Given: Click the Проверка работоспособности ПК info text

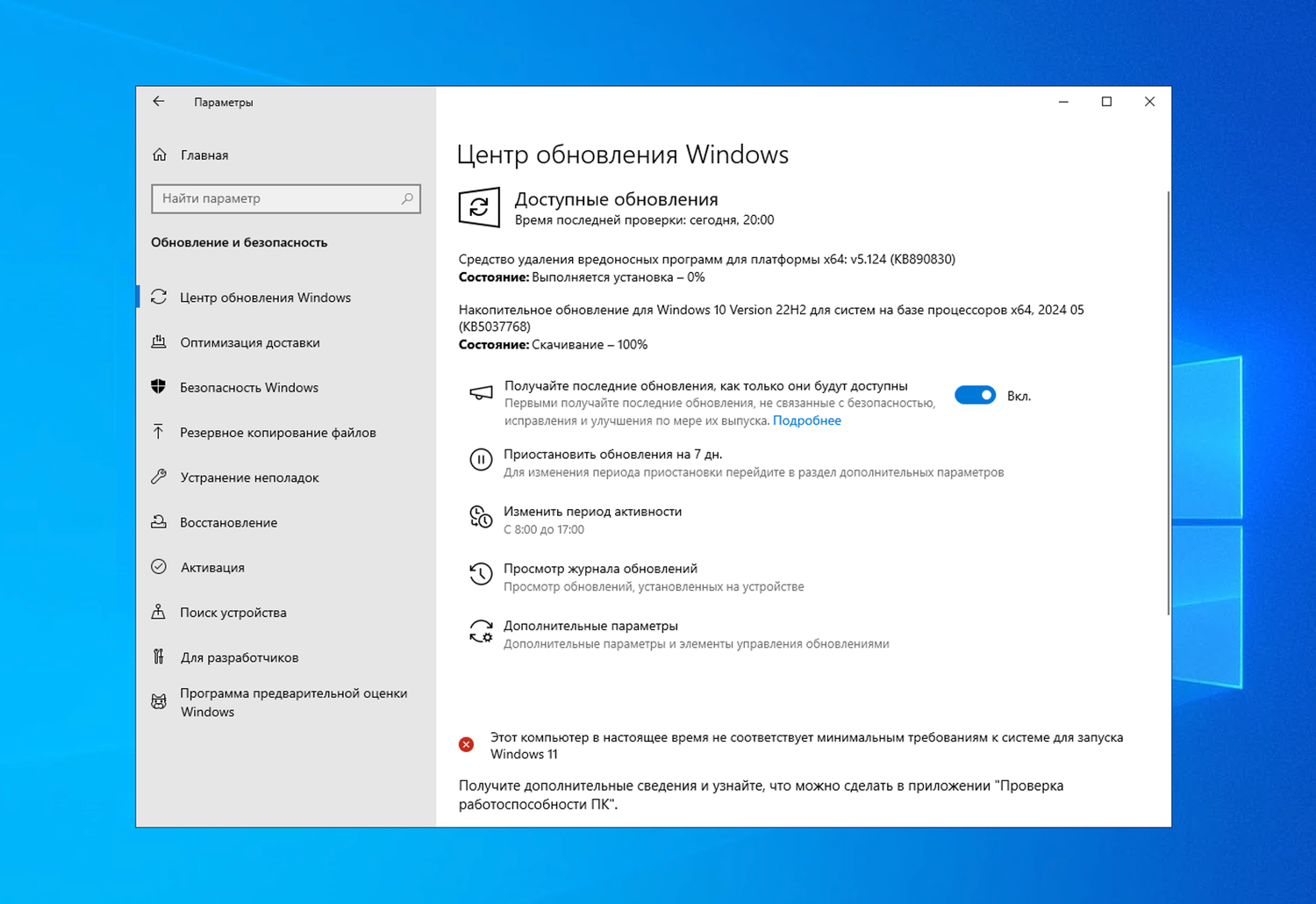Looking at the screenshot, I should (x=762, y=794).
